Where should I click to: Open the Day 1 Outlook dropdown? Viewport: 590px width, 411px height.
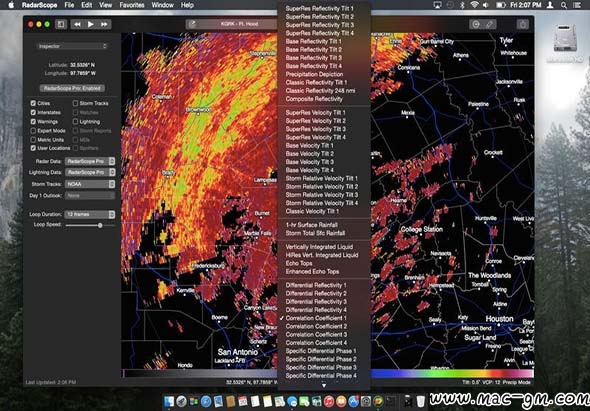pyautogui.click(x=90, y=196)
